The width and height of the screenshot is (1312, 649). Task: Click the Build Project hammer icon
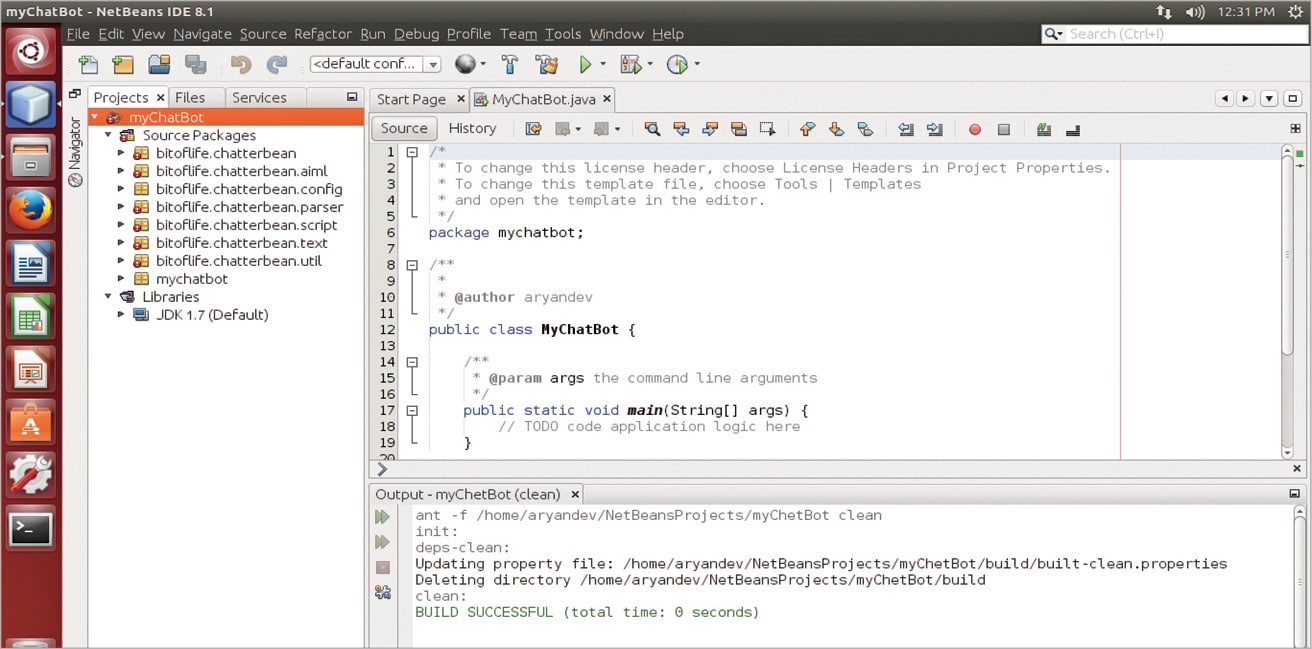point(510,65)
